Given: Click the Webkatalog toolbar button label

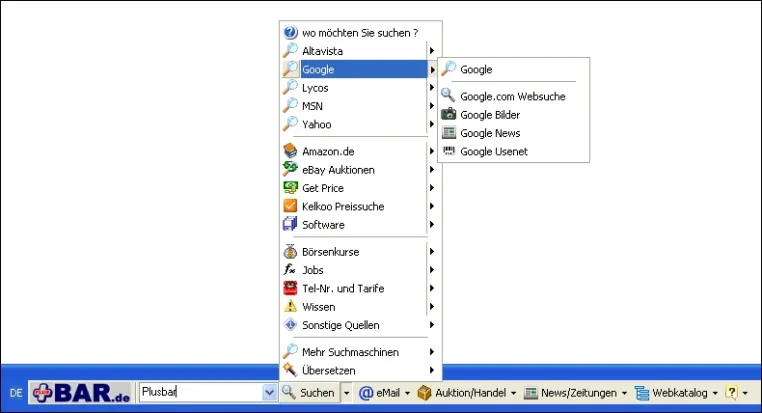Looking at the screenshot, I should 679,393.
